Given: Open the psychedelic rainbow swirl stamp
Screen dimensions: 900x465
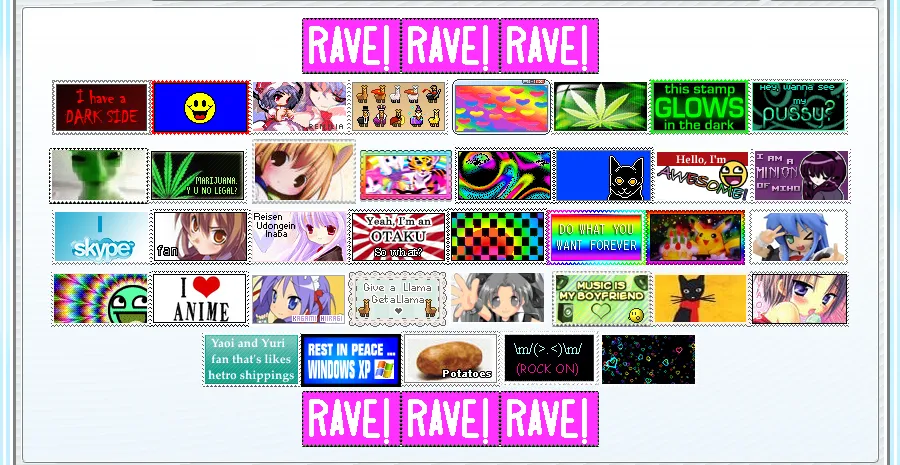Looking at the screenshot, I should tap(505, 176).
